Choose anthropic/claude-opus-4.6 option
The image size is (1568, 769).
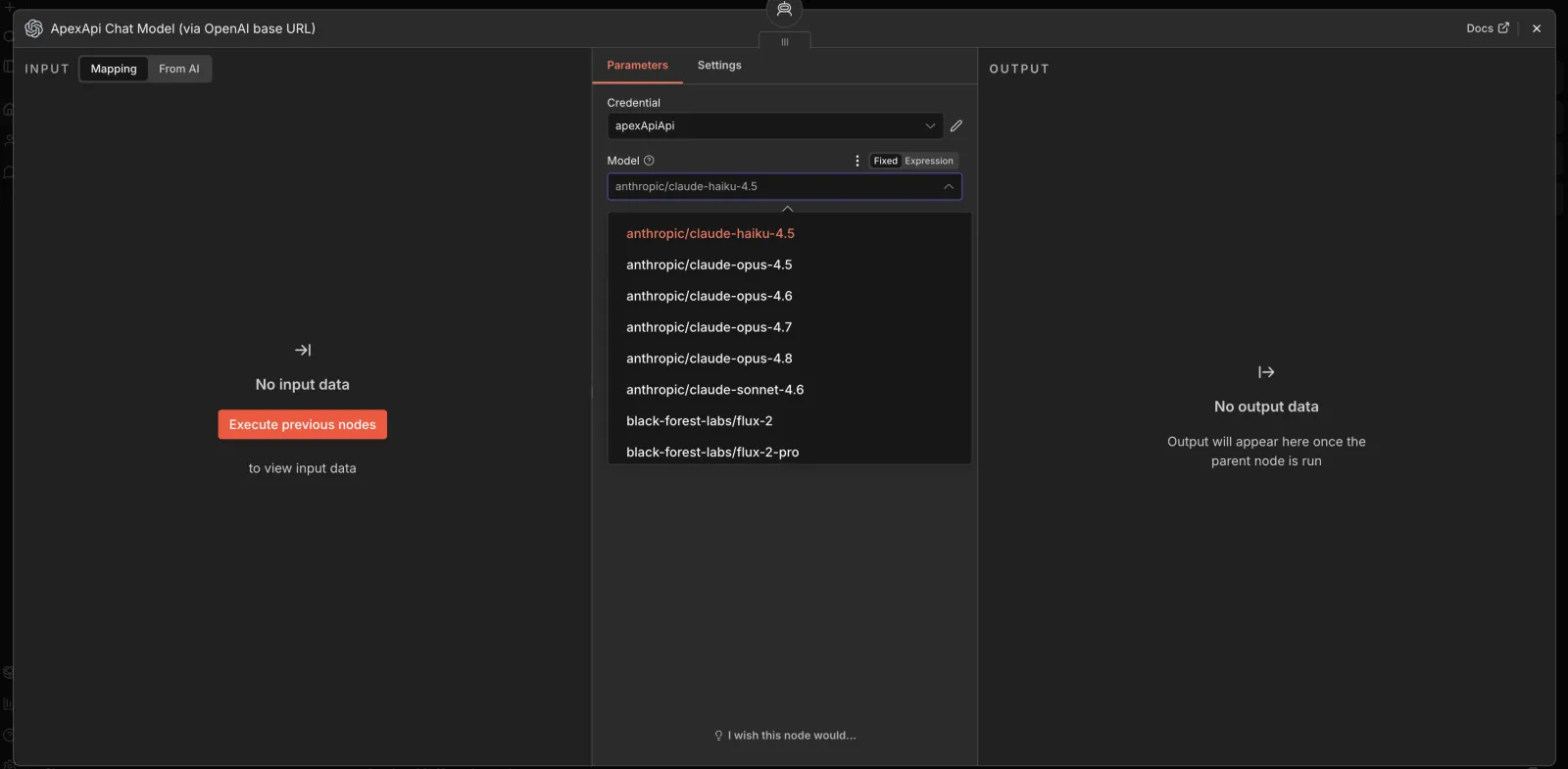tap(789, 296)
